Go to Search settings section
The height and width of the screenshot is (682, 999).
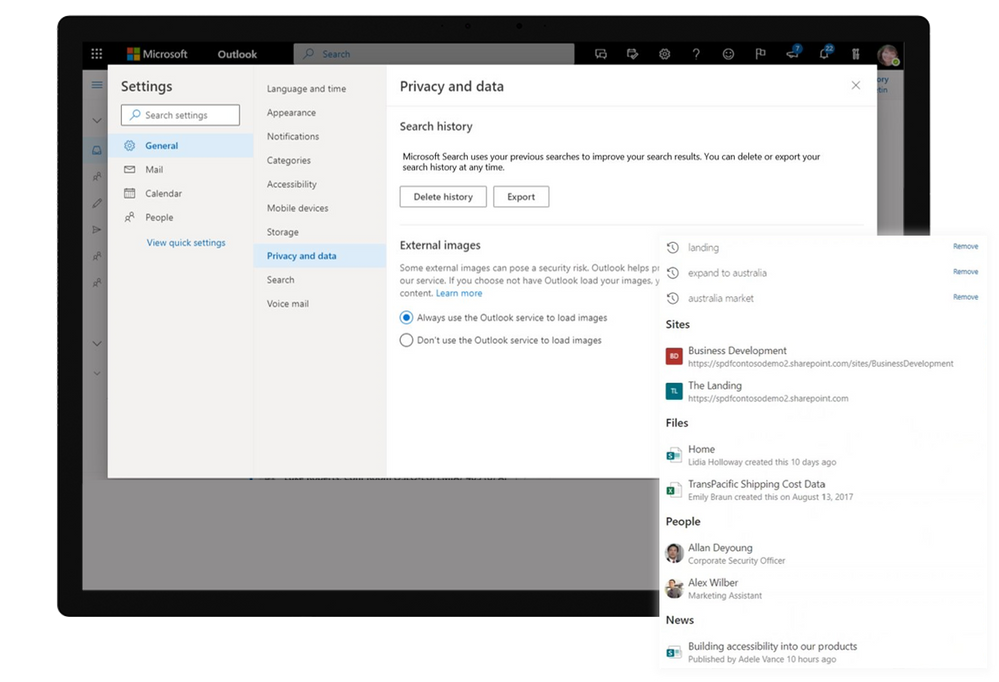click(x=280, y=280)
